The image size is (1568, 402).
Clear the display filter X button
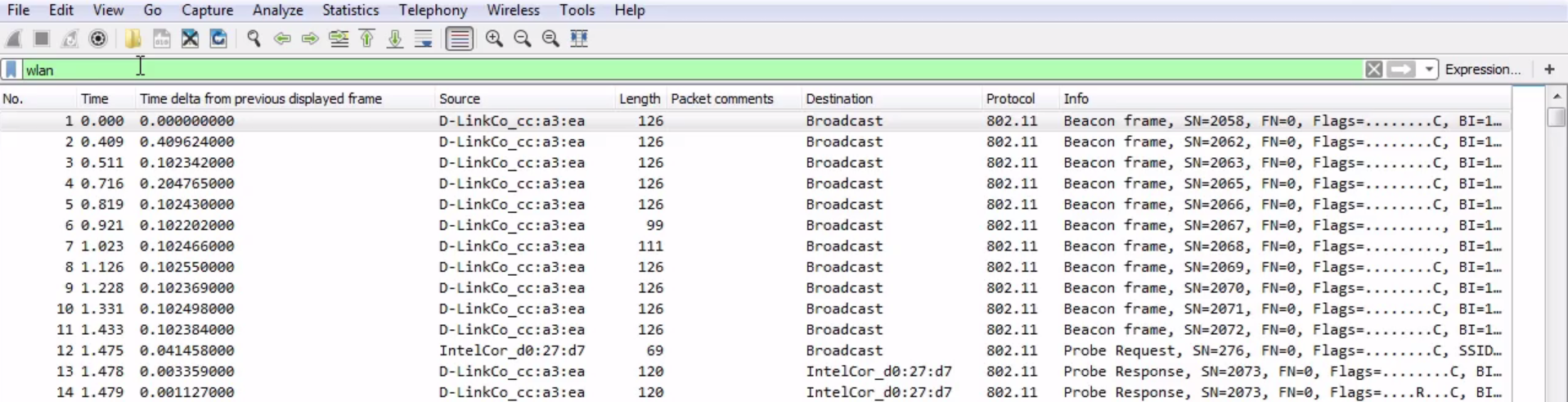click(x=1374, y=70)
